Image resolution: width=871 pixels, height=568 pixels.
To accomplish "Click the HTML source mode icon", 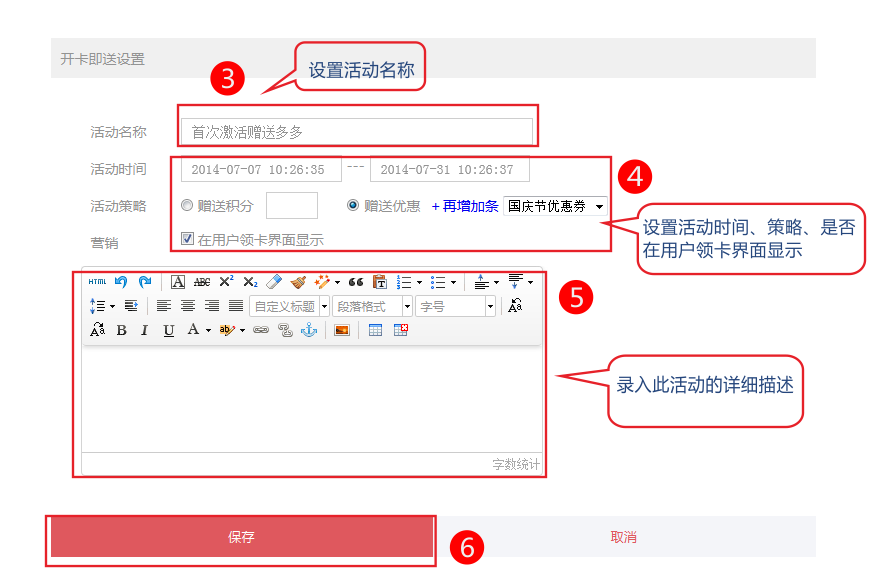I will (x=97, y=282).
